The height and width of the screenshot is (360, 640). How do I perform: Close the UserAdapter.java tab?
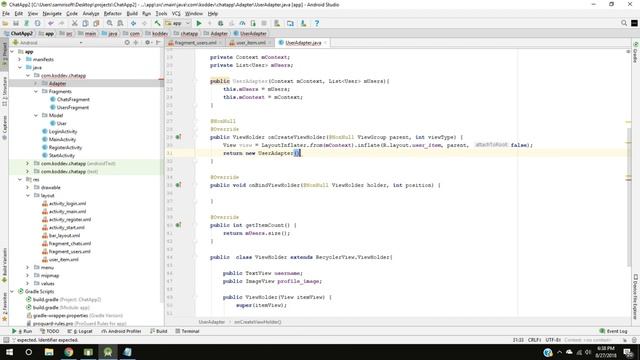(325, 42)
